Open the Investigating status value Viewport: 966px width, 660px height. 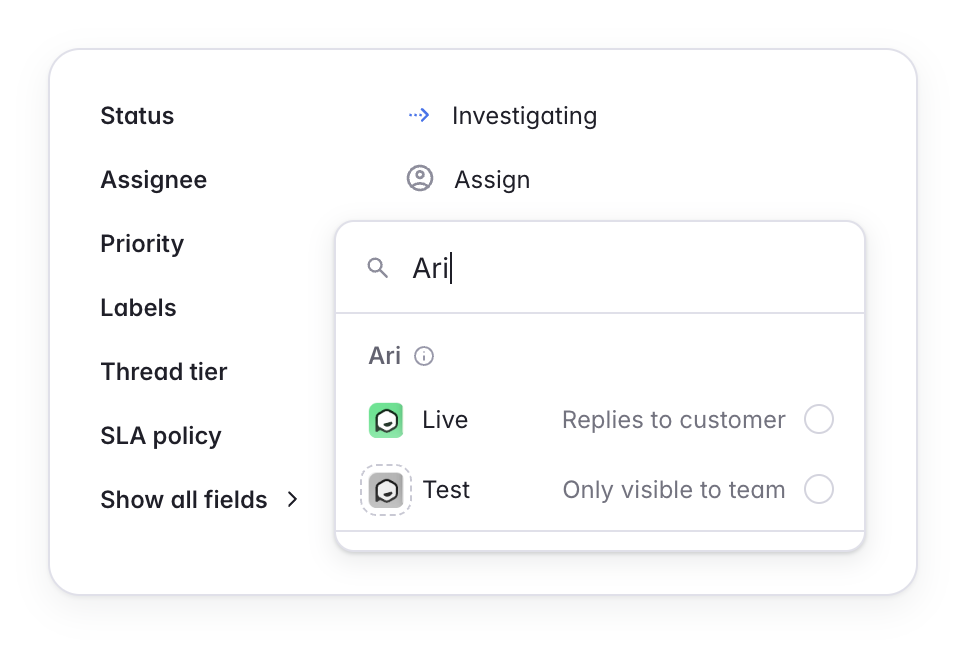click(524, 116)
